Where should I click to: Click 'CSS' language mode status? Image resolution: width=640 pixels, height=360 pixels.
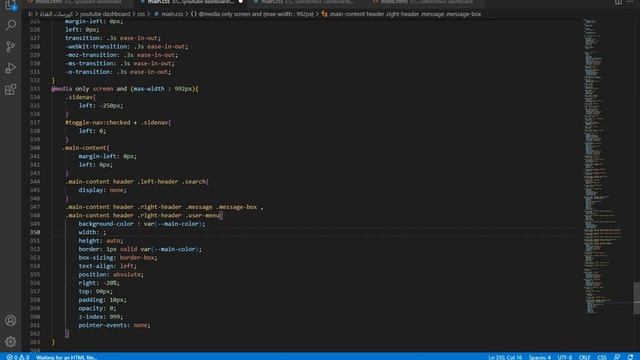602,357
